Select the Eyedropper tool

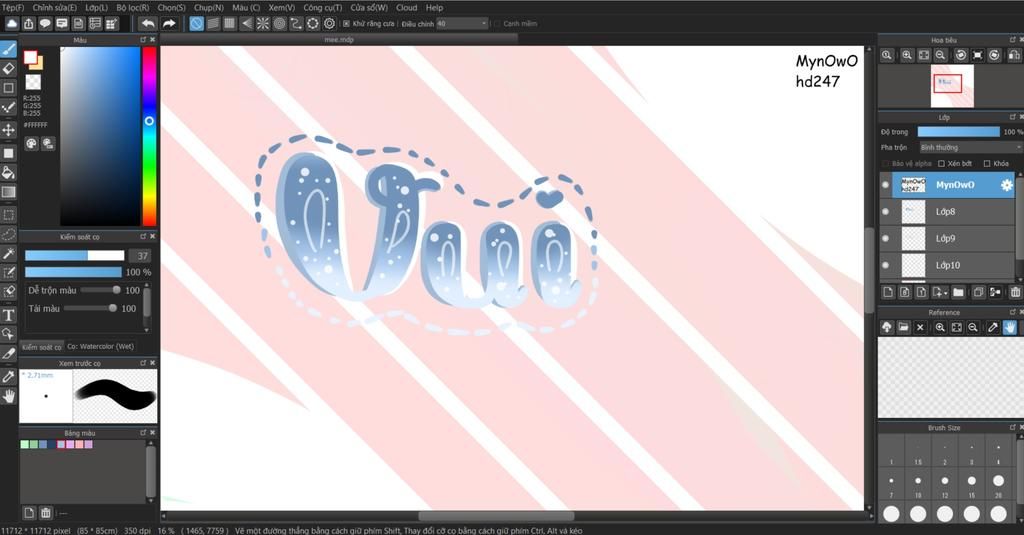[8, 376]
